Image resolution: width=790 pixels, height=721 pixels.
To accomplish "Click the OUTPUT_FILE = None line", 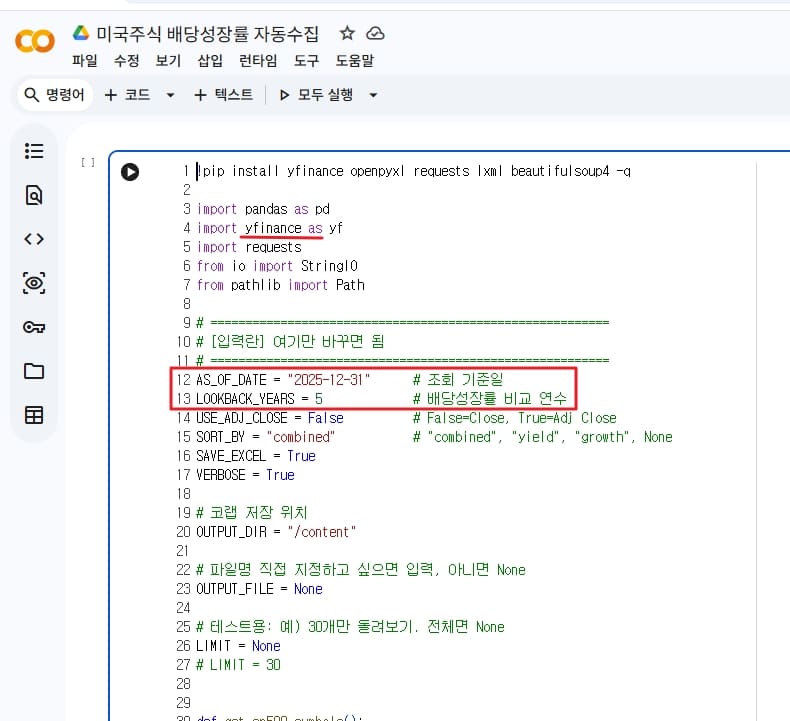I will click(x=259, y=589).
